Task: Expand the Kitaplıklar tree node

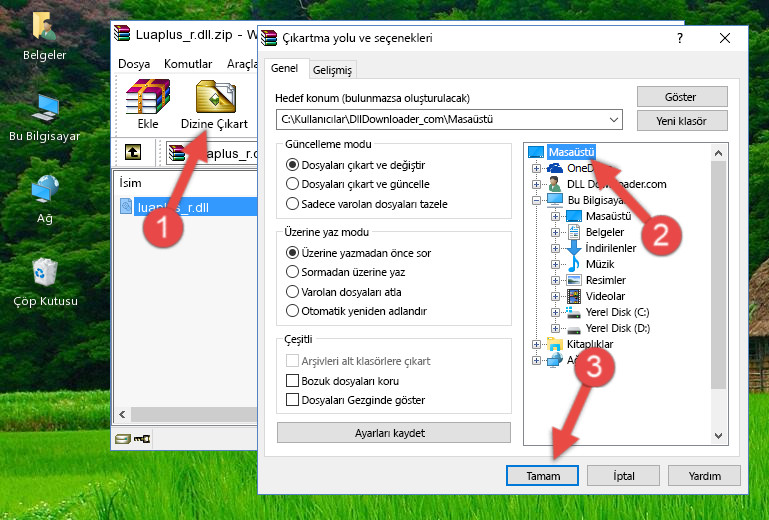Action: 536,344
